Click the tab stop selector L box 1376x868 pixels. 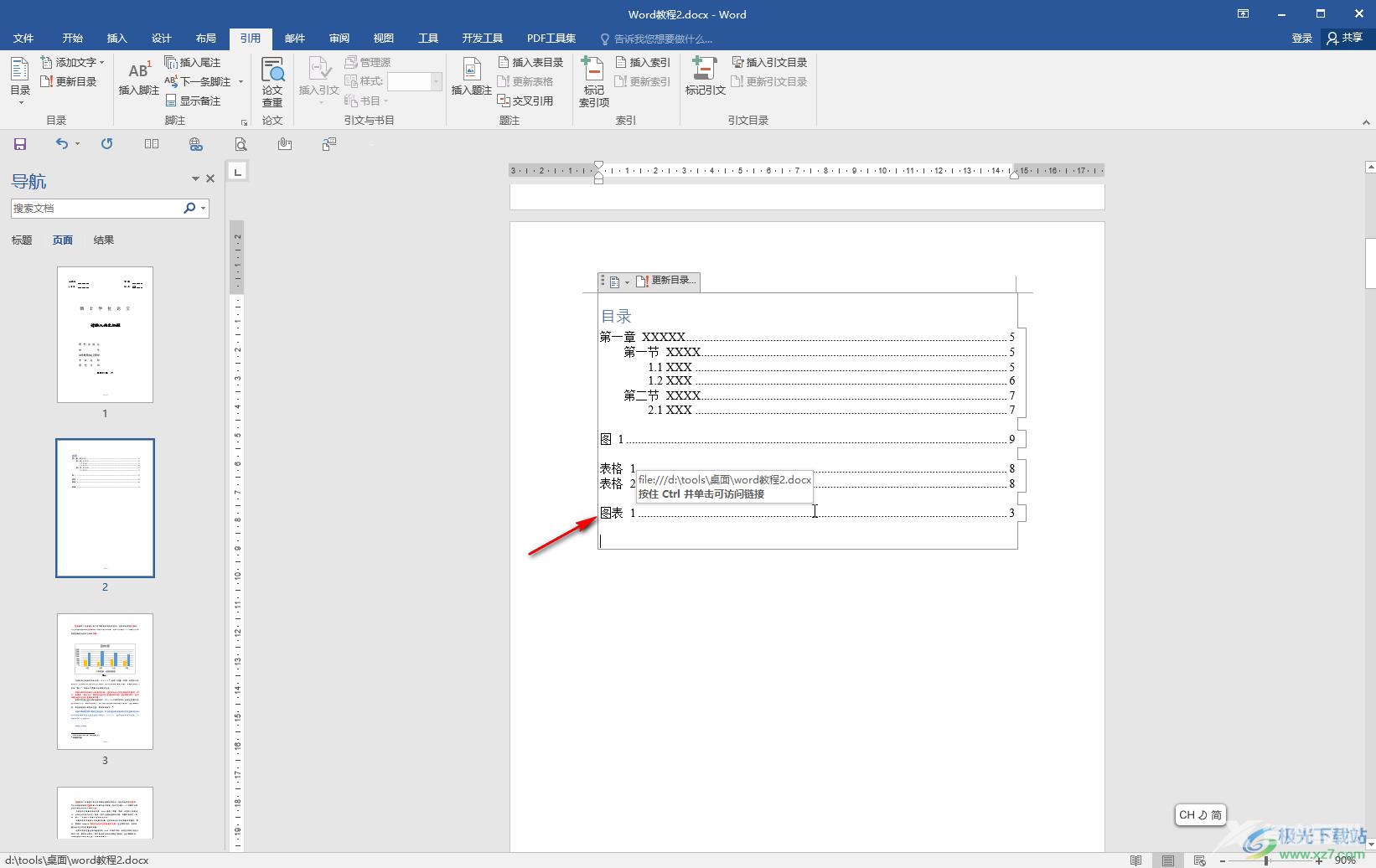[238, 172]
